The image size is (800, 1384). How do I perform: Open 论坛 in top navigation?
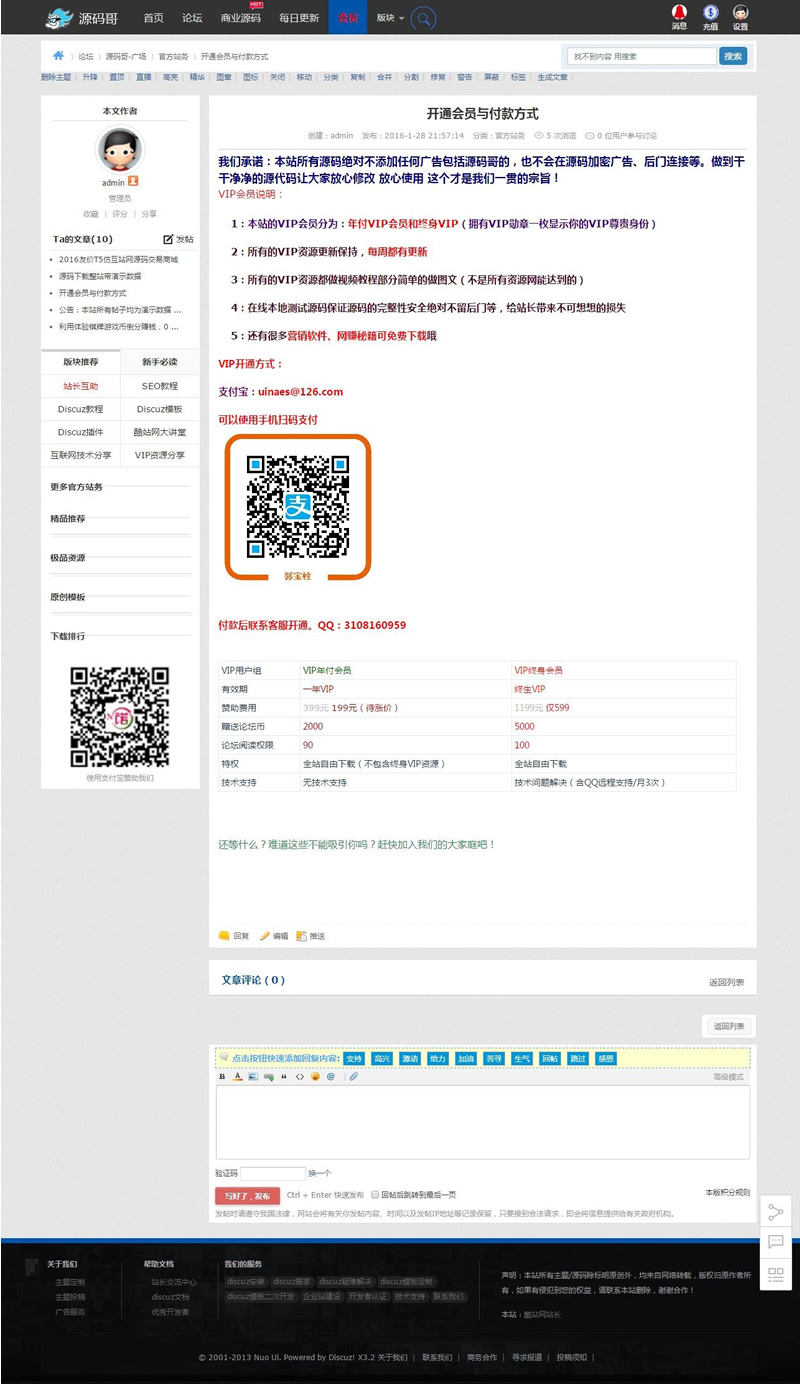click(192, 18)
